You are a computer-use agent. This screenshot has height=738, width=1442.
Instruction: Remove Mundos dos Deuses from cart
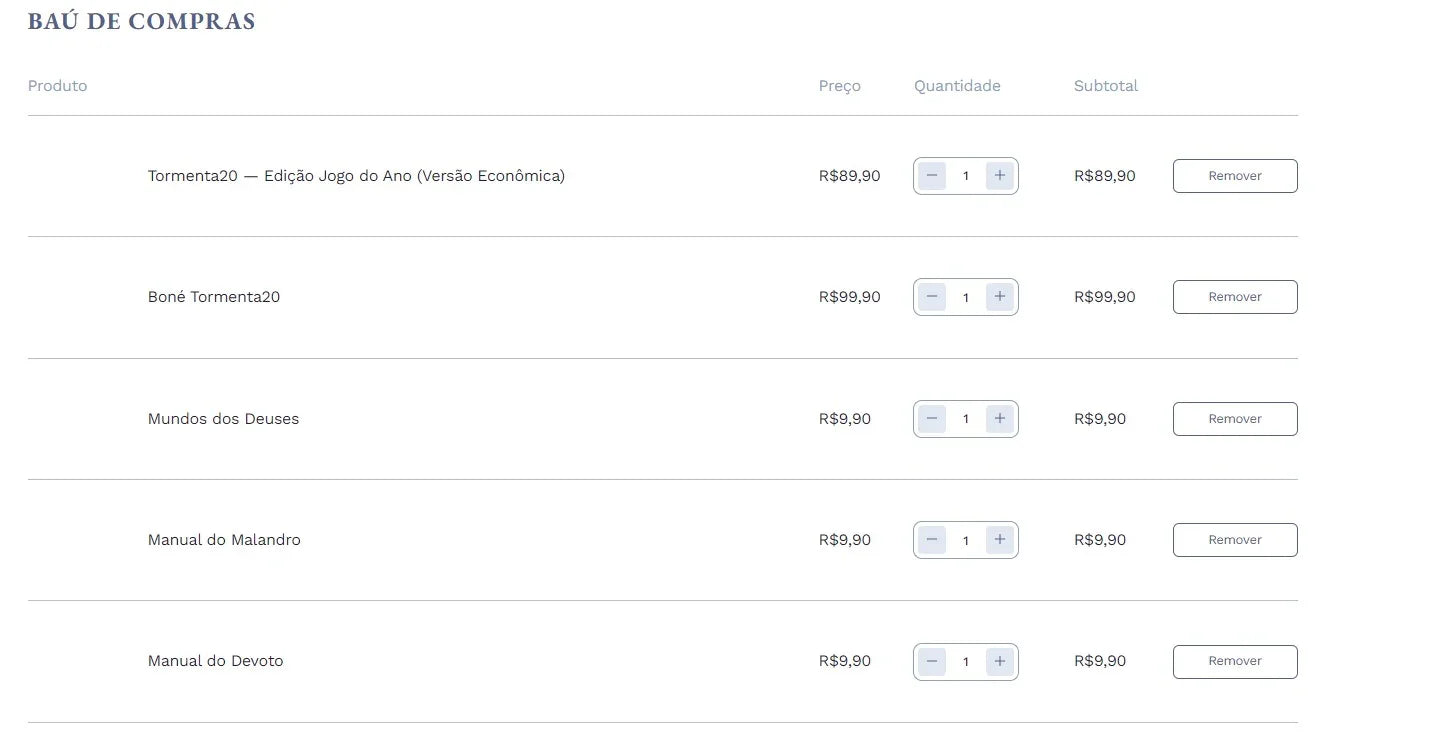point(1235,419)
